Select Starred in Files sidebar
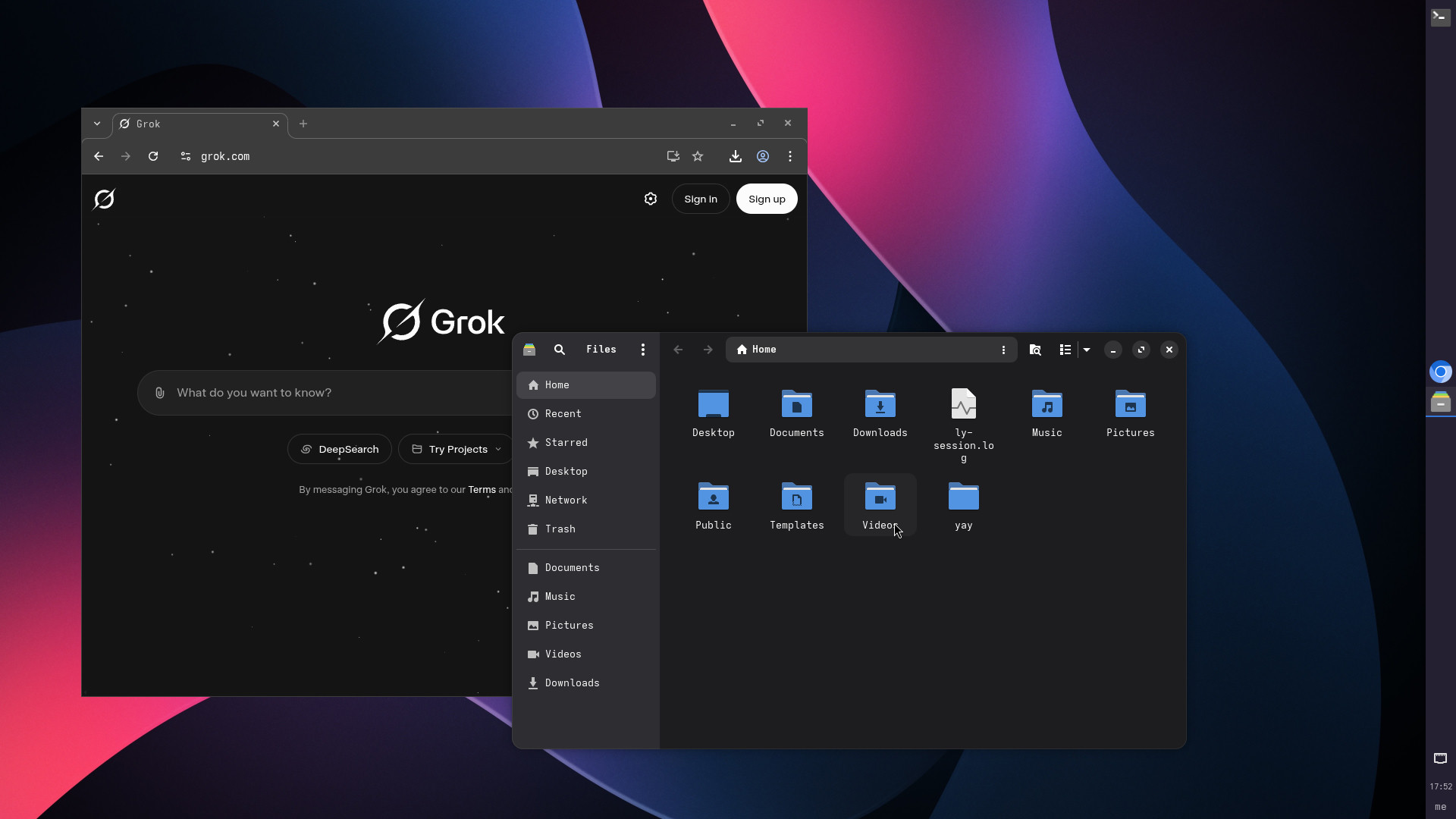This screenshot has height=819, width=1456. 566,443
